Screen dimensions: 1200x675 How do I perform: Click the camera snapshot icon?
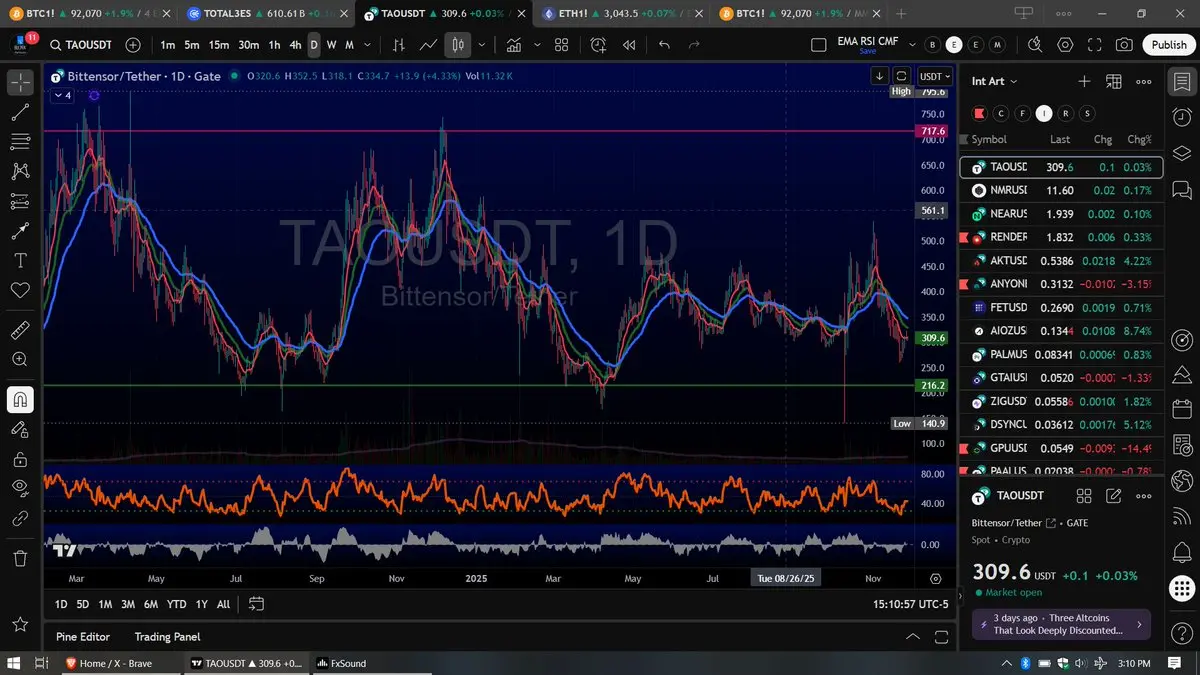pos(1124,45)
